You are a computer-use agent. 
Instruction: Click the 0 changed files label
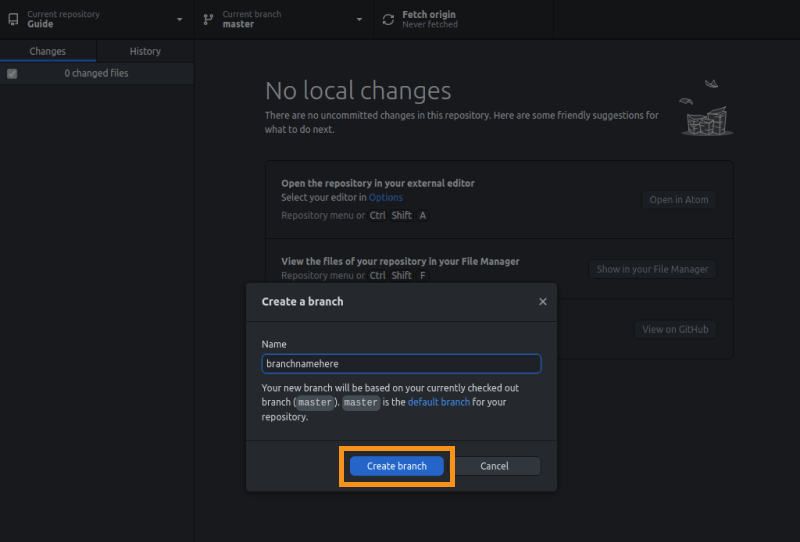coord(96,73)
